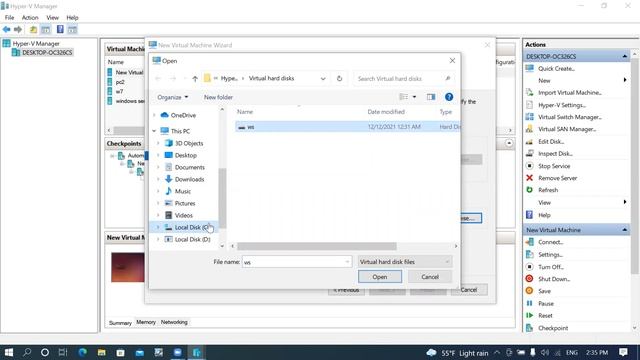Screen dimensions: 640x360
Task: Collapse the This PC tree node
Action: (x=154, y=131)
